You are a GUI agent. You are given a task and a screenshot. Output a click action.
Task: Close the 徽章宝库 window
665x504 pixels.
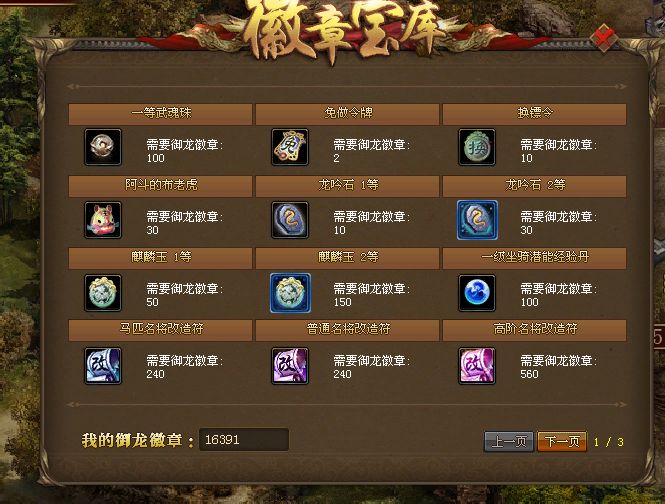coord(604,39)
